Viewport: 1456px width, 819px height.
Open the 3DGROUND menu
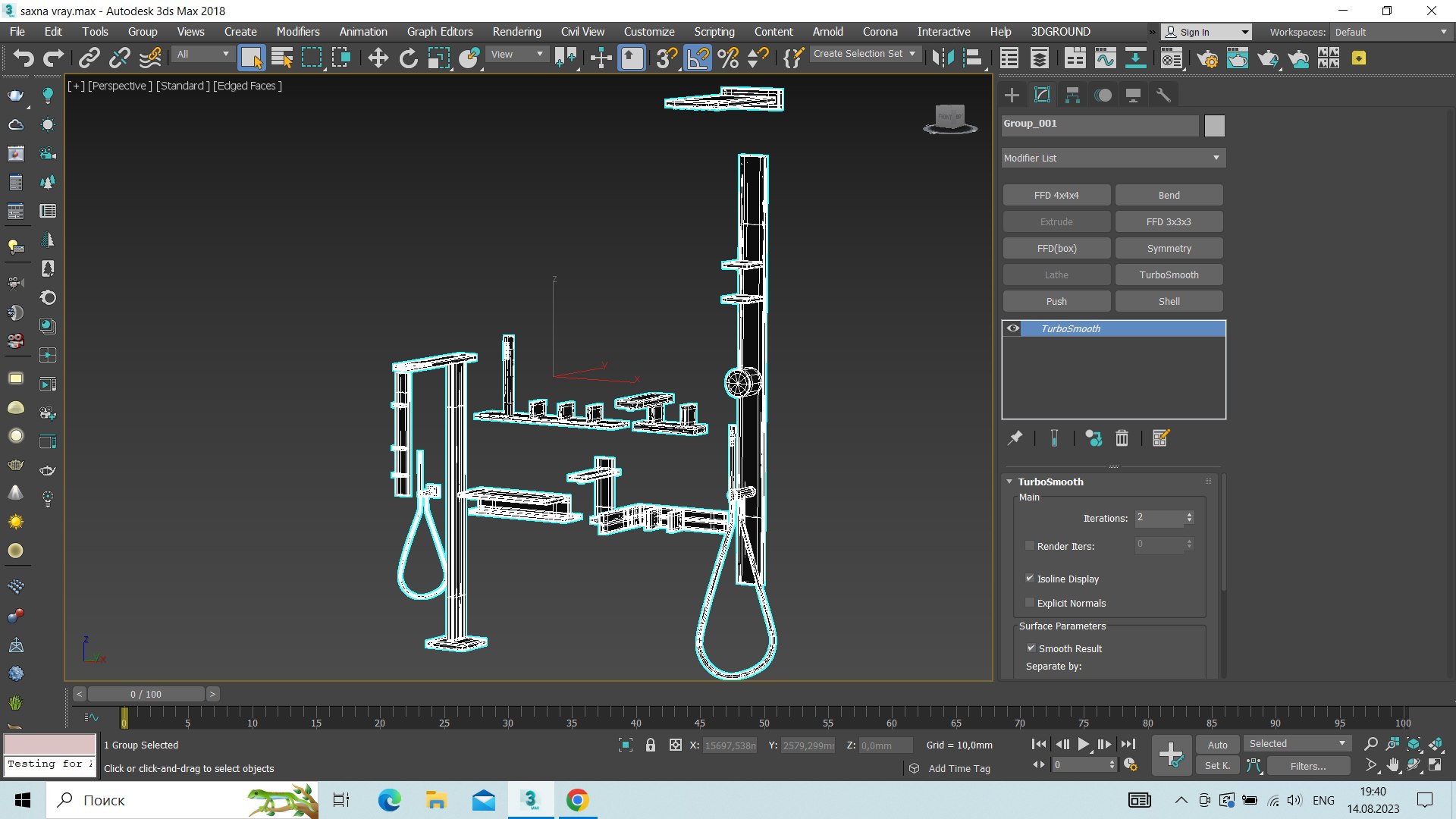(1060, 32)
